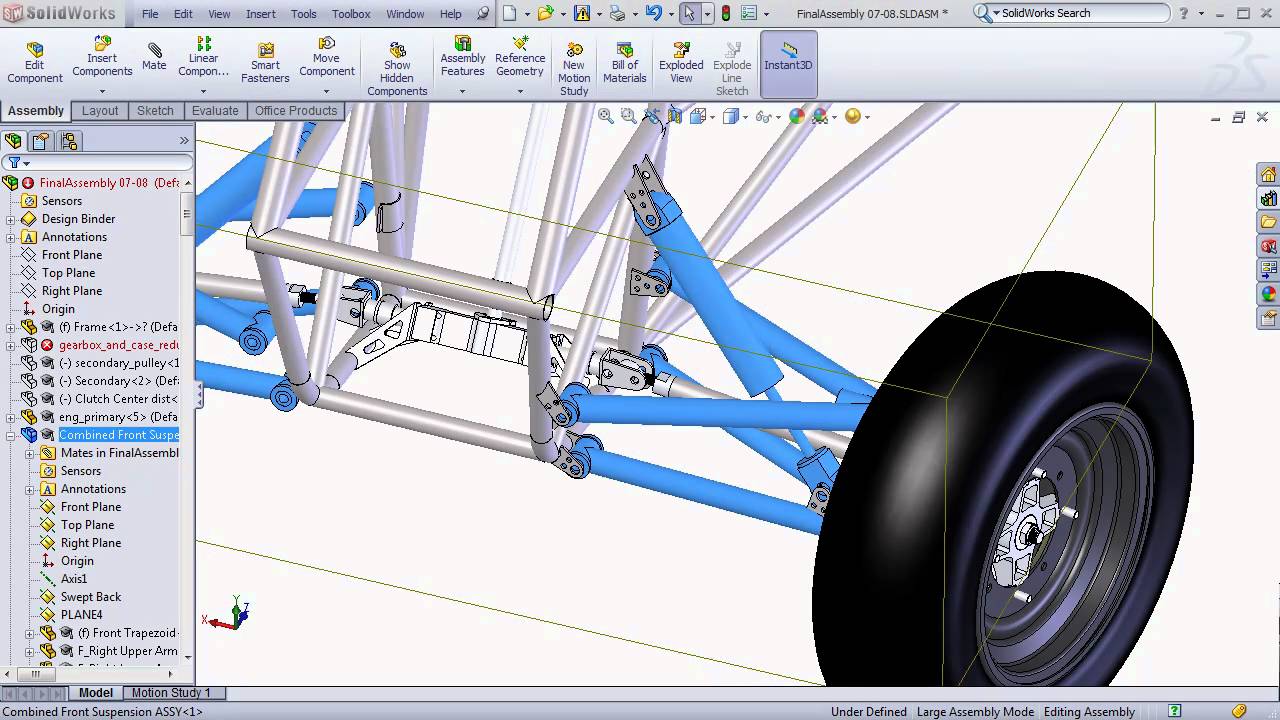This screenshot has width=1280, height=720.
Task: Open the Insert menu
Action: point(261,14)
